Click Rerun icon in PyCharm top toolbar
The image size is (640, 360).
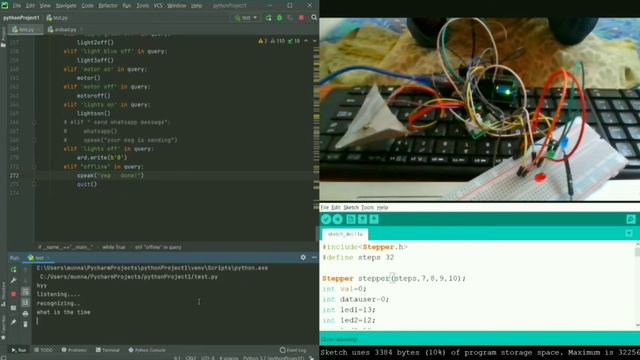268,18
